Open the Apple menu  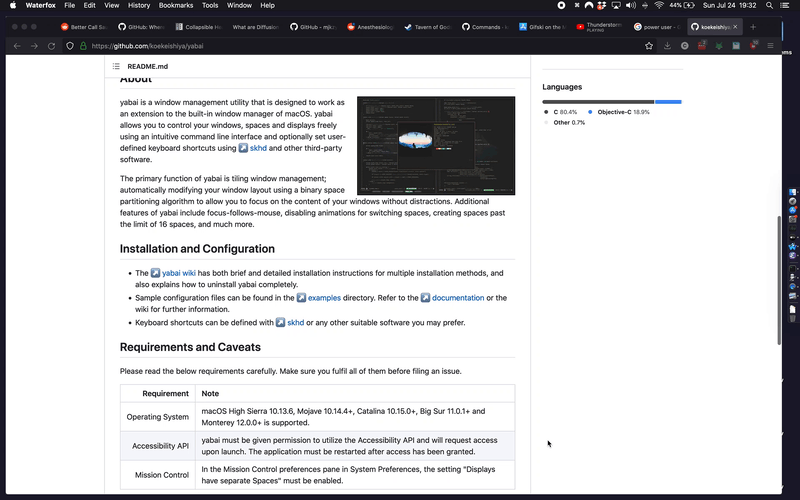pyautogui.click(x=13, y=5)
